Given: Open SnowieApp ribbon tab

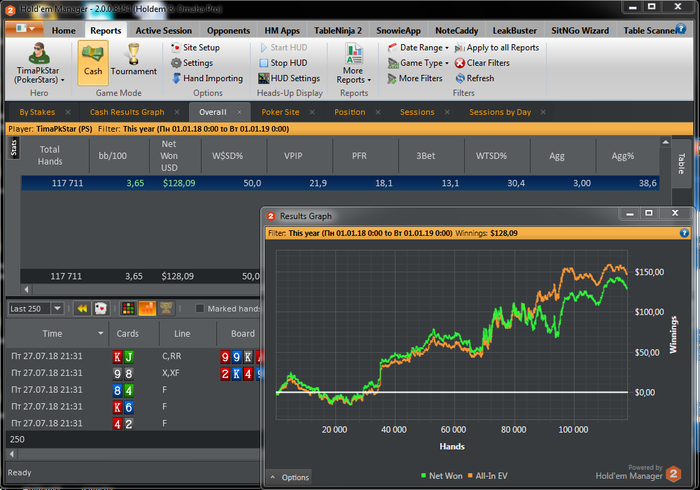Looking at the screenshot, I should (398, 30).
